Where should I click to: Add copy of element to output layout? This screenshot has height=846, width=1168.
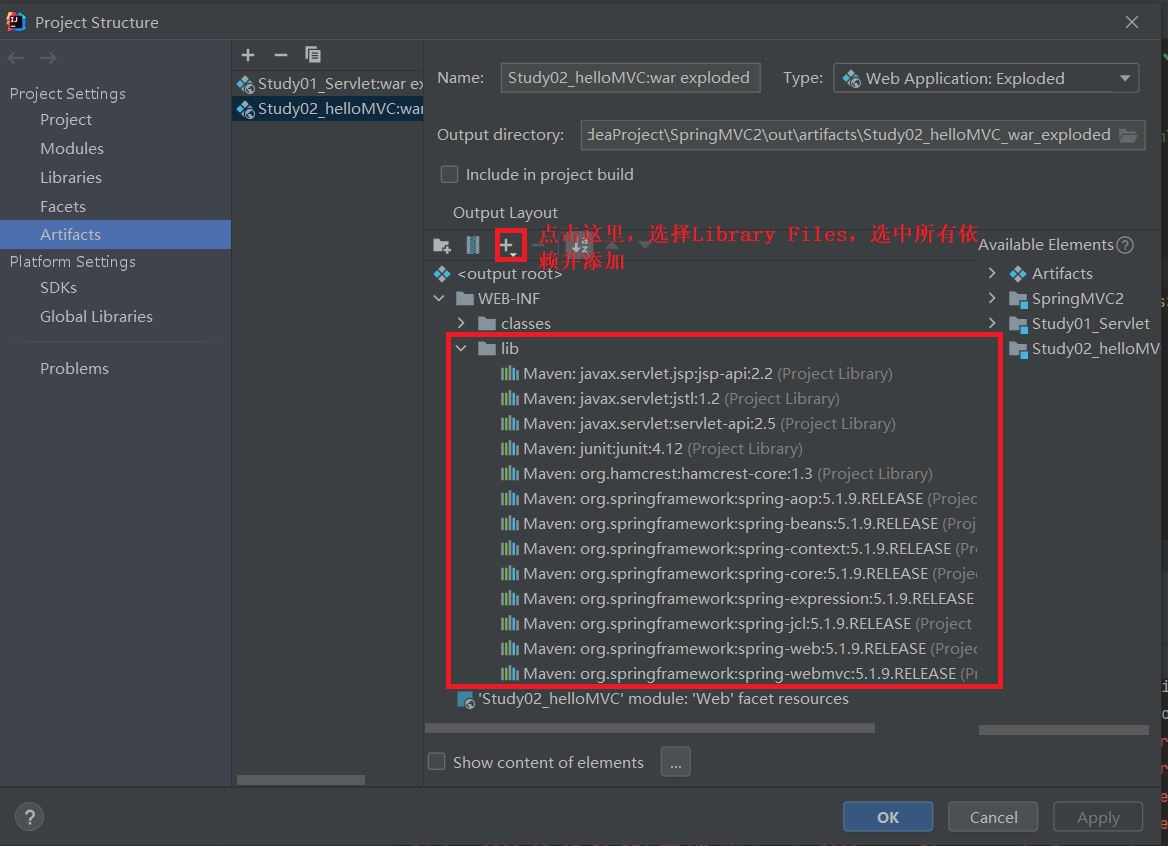pos(508,245)
